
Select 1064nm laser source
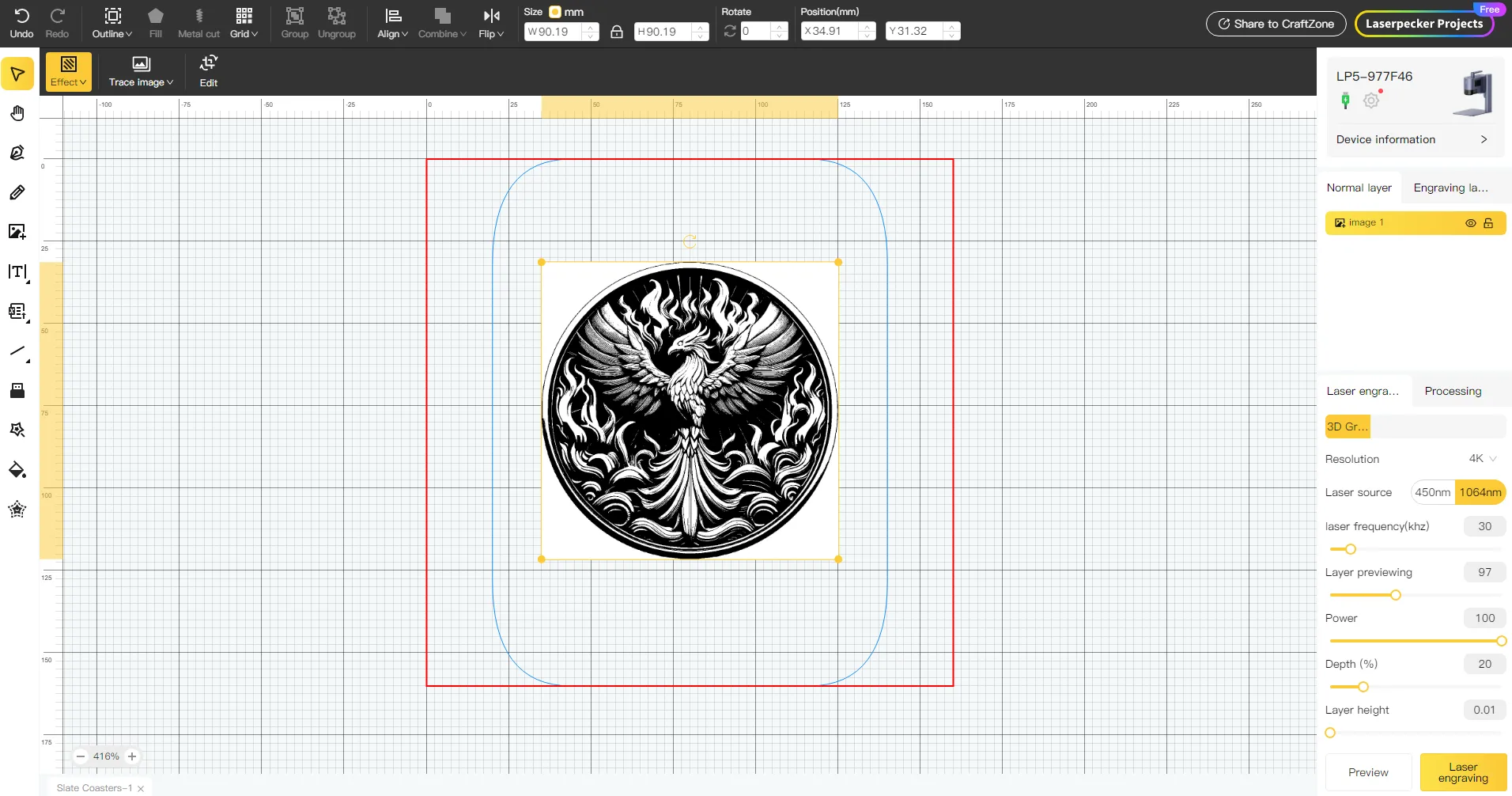pyautogui.click(x=1480, y=492)
